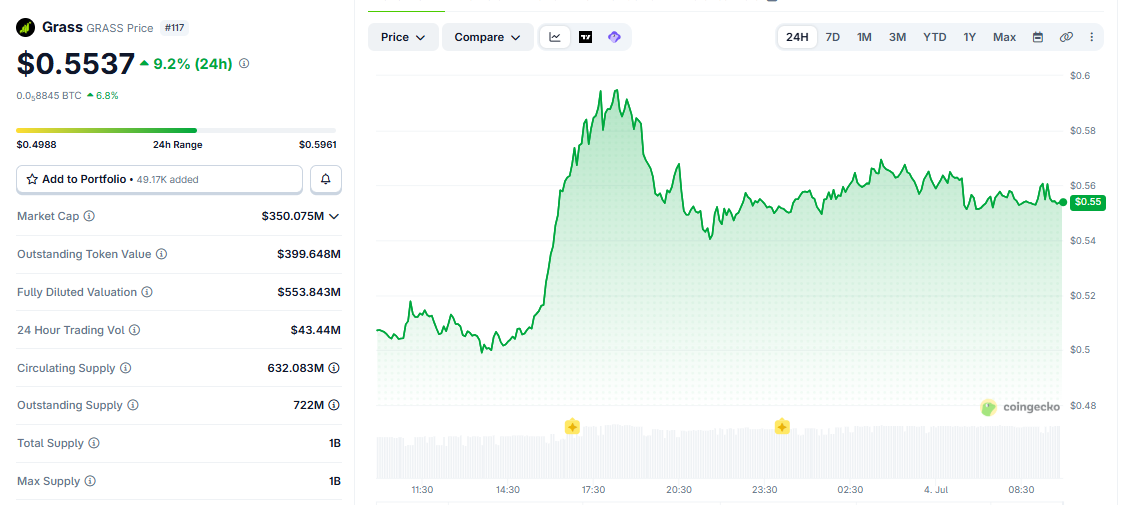
Task: Open the calendar date range picker
Action: [1038, 37]
